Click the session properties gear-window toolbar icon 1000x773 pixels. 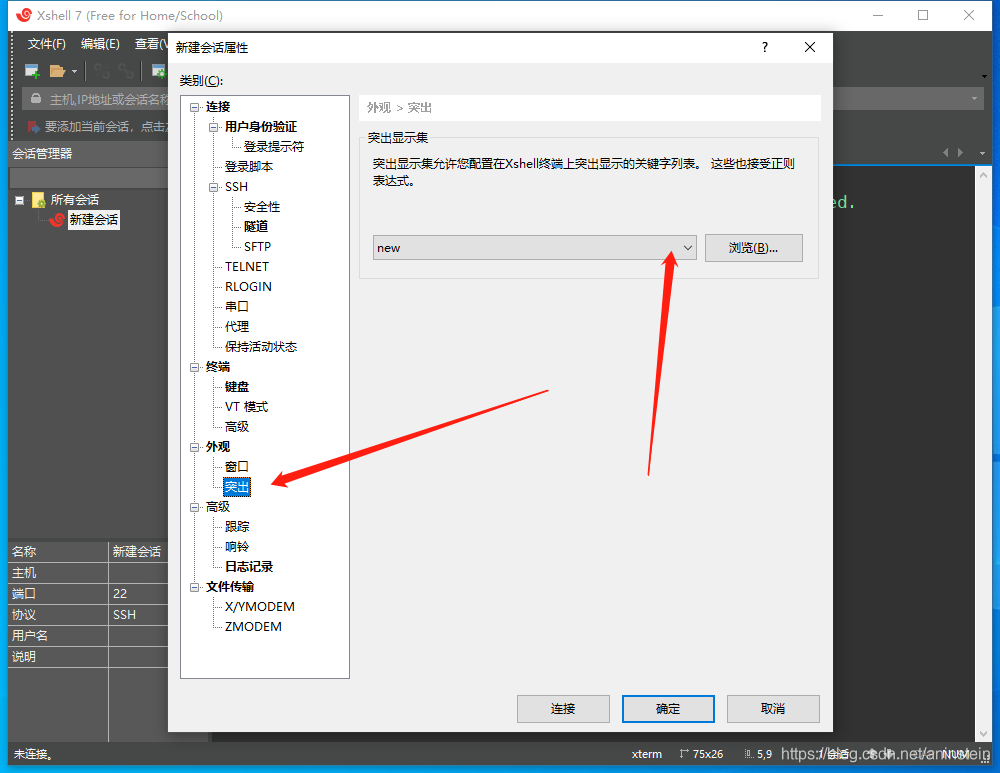pos(158,71)
